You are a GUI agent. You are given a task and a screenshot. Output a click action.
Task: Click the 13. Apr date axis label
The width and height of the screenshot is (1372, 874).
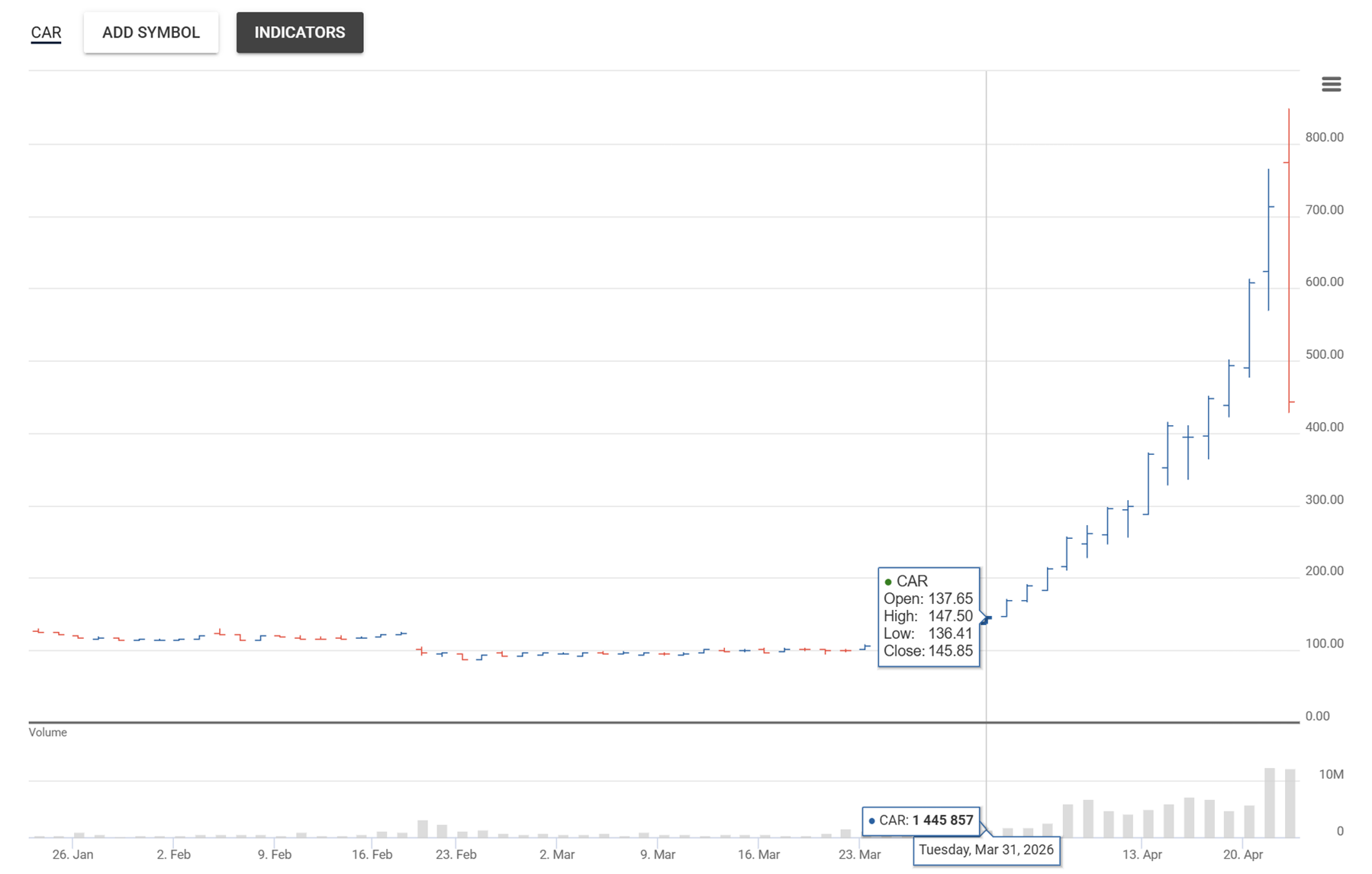1142,855
